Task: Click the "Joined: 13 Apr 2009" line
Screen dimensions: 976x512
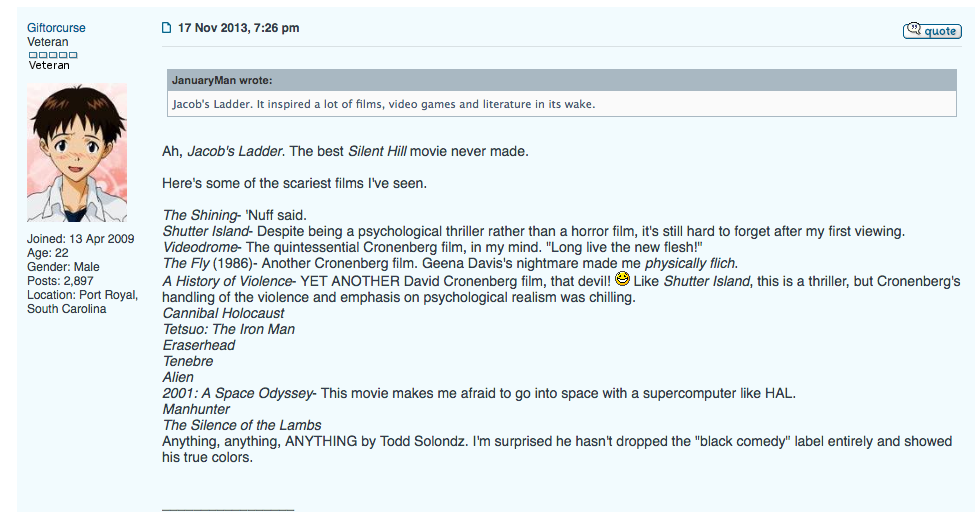Action: (80, 239)
